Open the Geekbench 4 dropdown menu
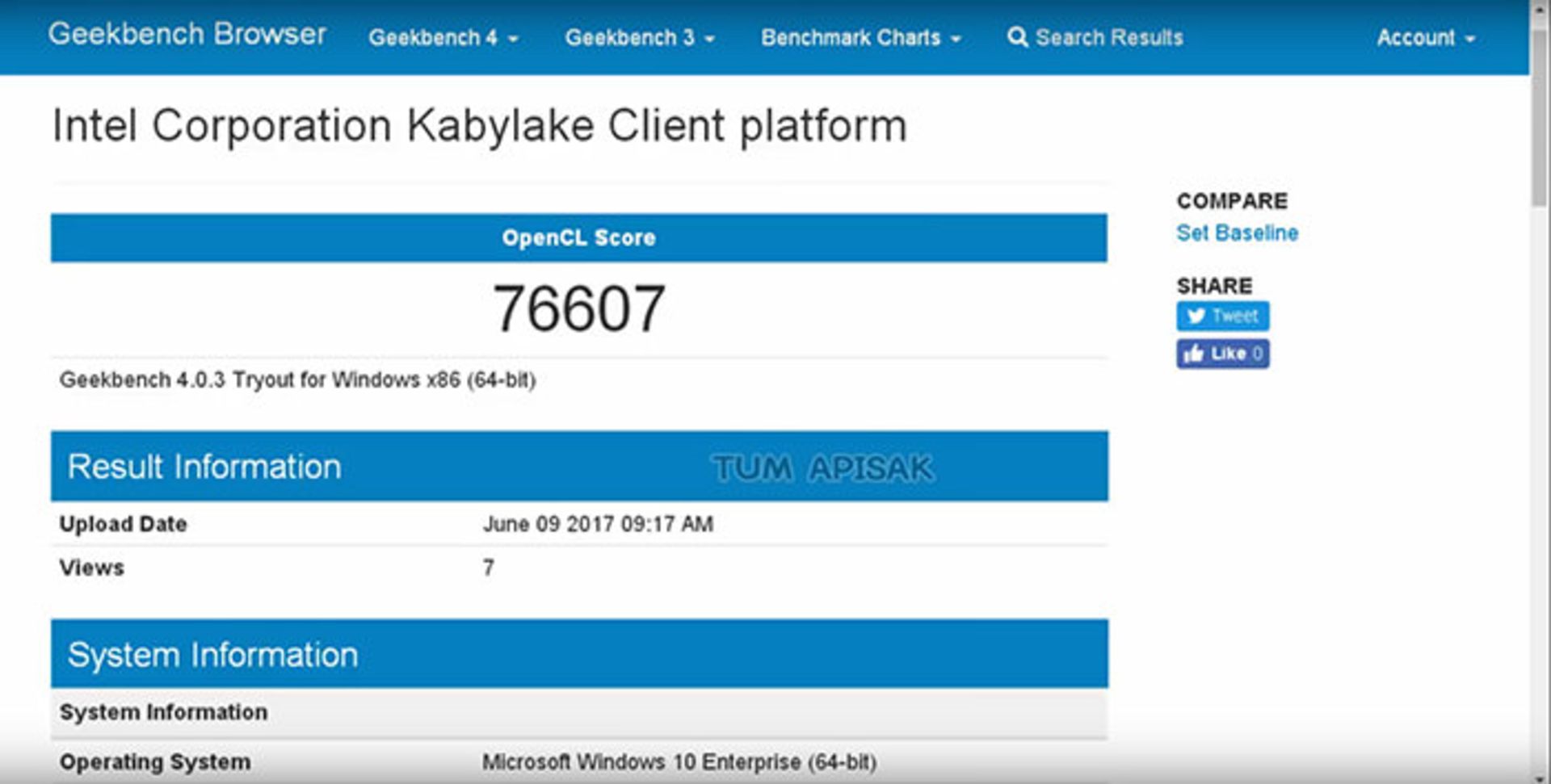 (443, 38)
